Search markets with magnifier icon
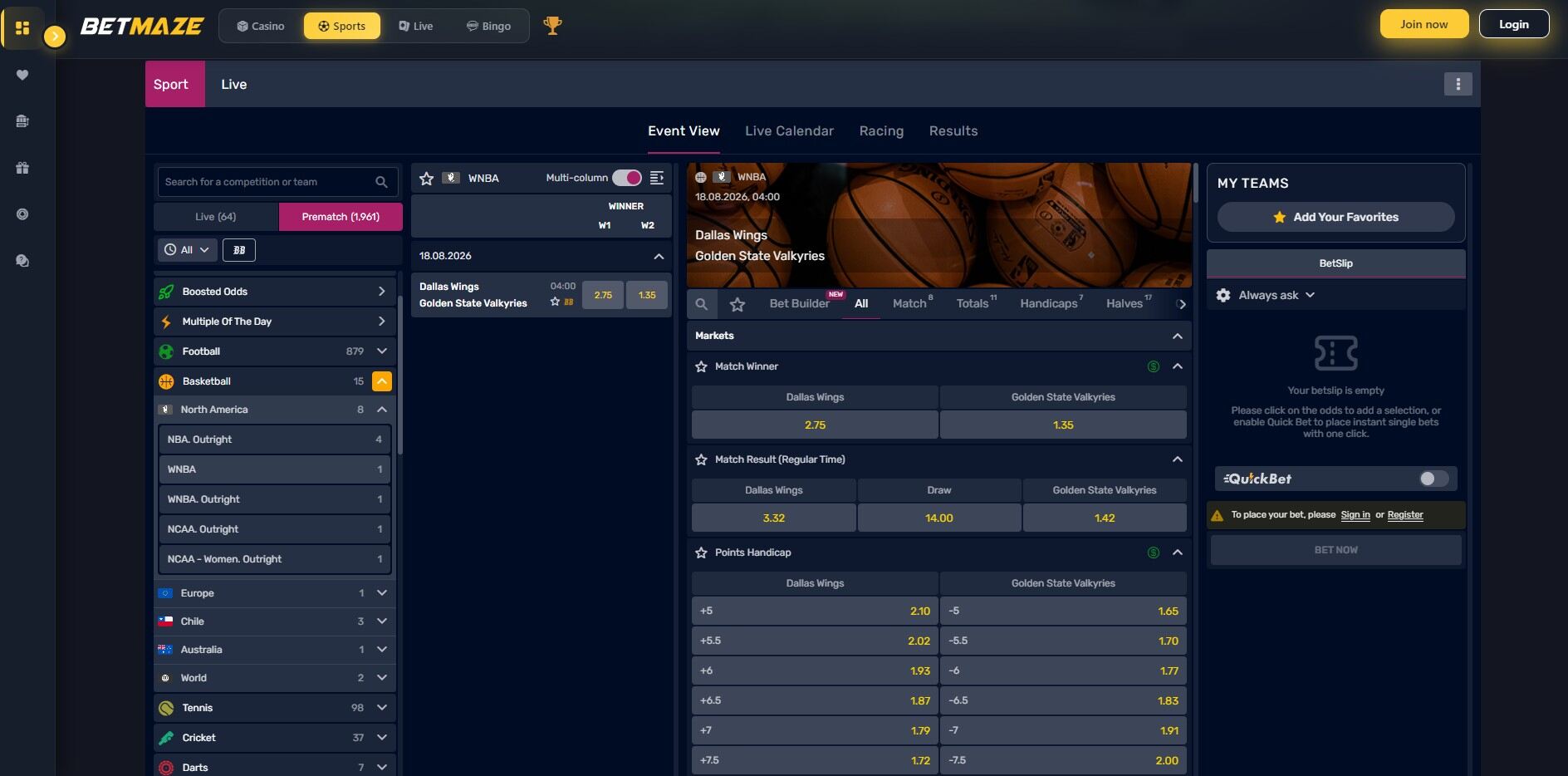 pos(702,304)
